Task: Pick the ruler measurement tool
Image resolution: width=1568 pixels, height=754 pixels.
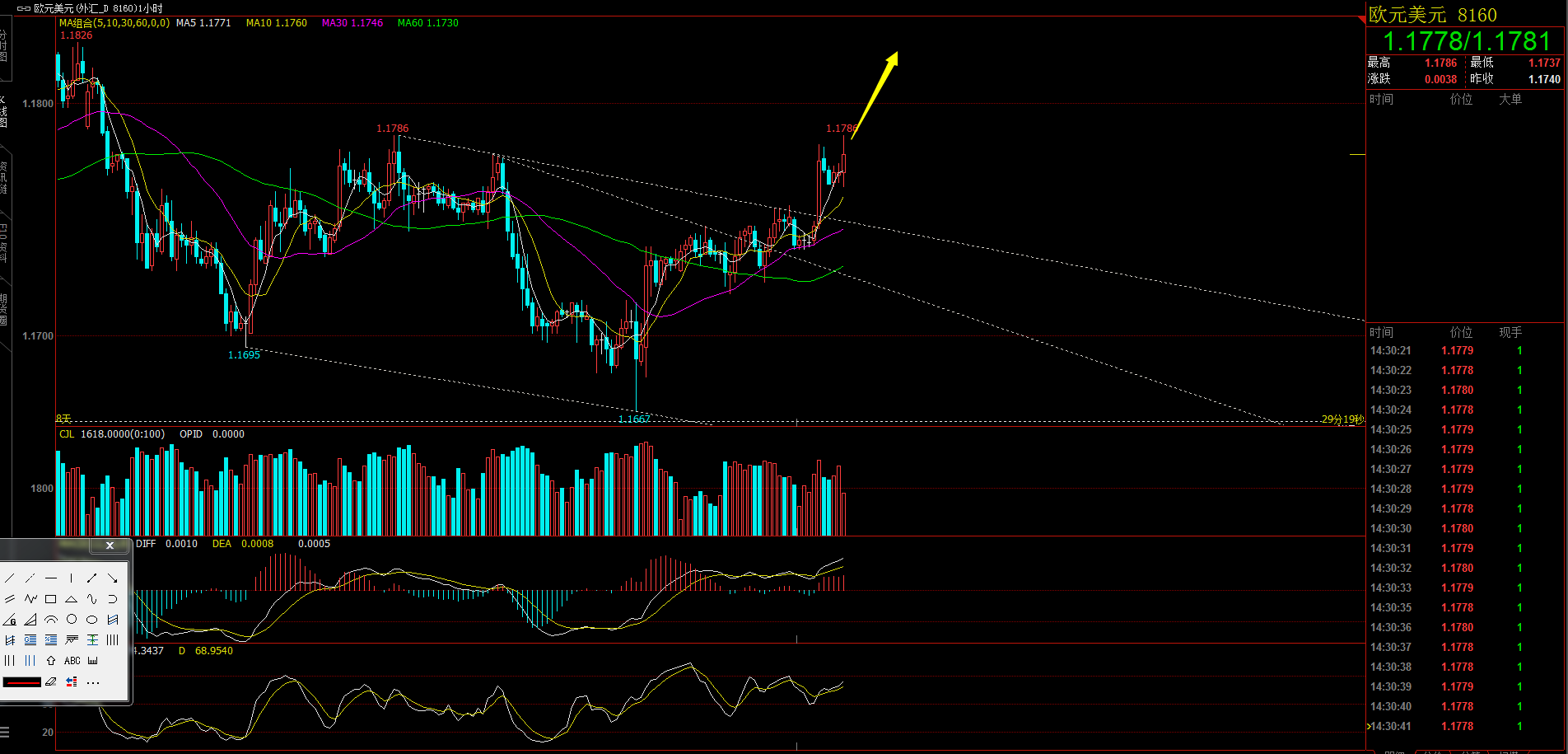Action: coord(93,661)
